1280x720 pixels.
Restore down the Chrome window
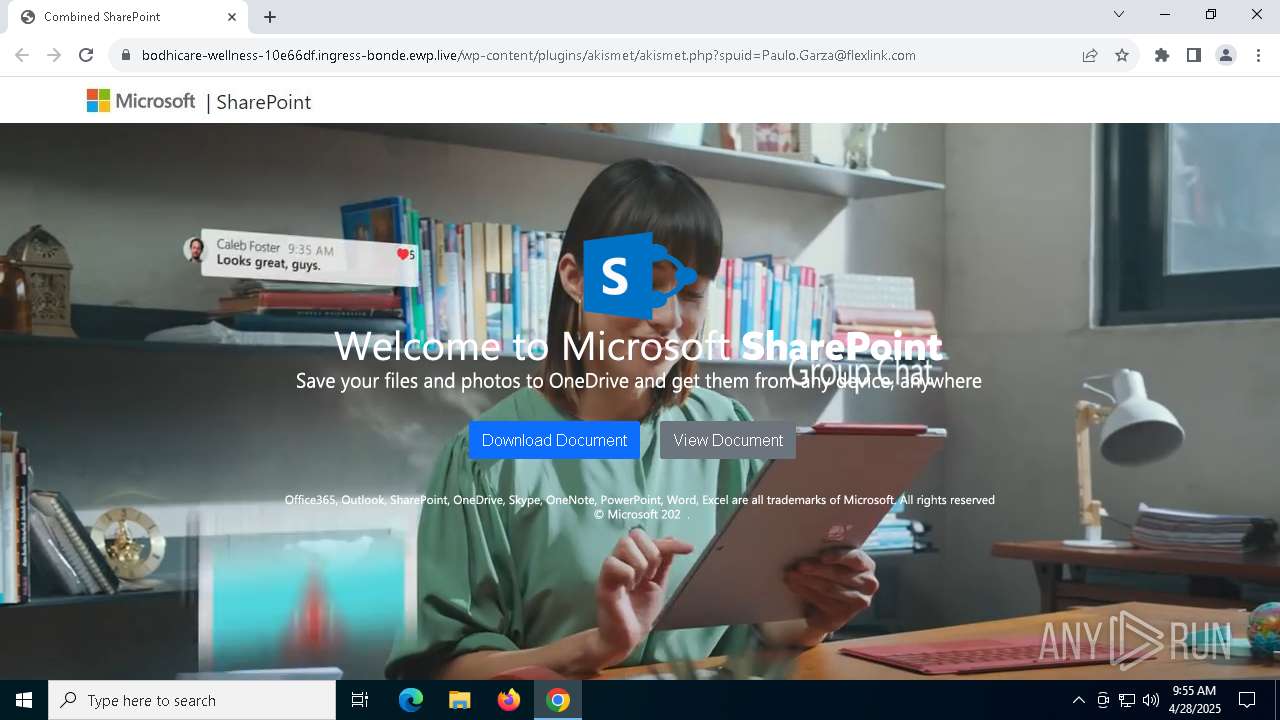click(x=1211, y=14)
